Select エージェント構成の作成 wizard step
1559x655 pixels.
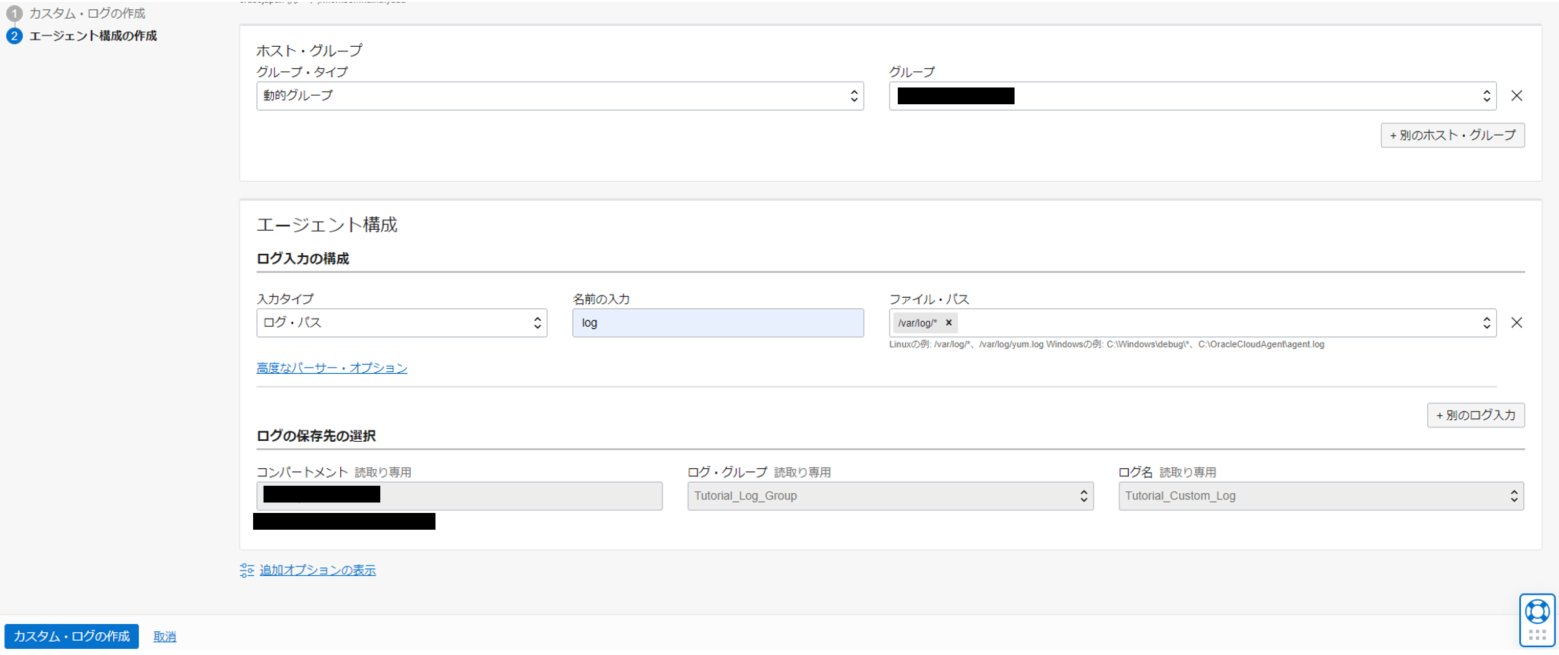93,37
